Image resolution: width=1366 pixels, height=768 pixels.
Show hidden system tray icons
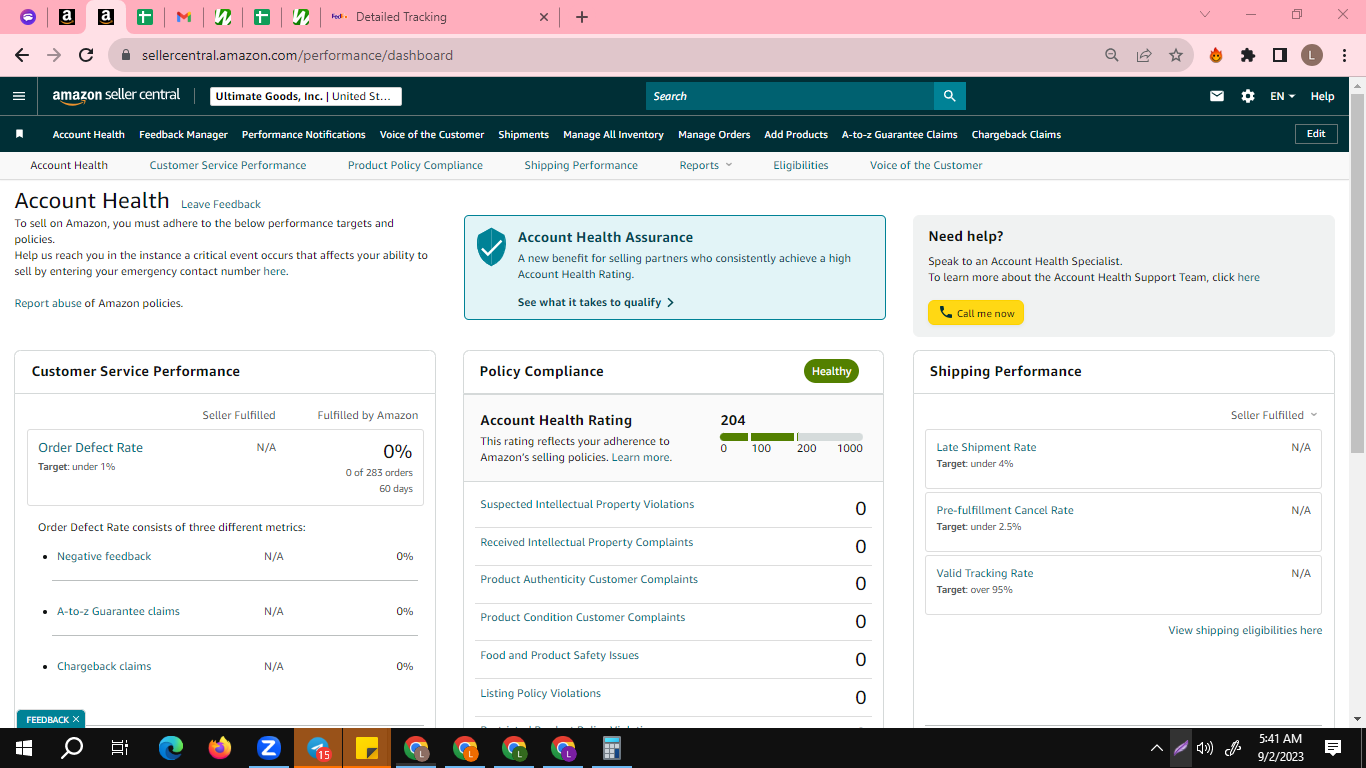point(1157,748)
